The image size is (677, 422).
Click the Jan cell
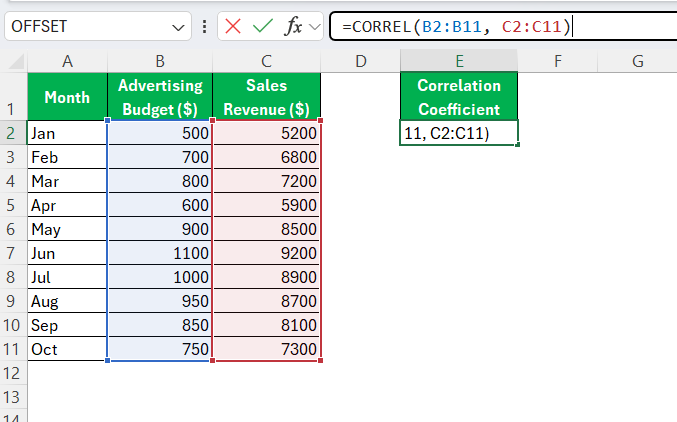pos(67,133)
